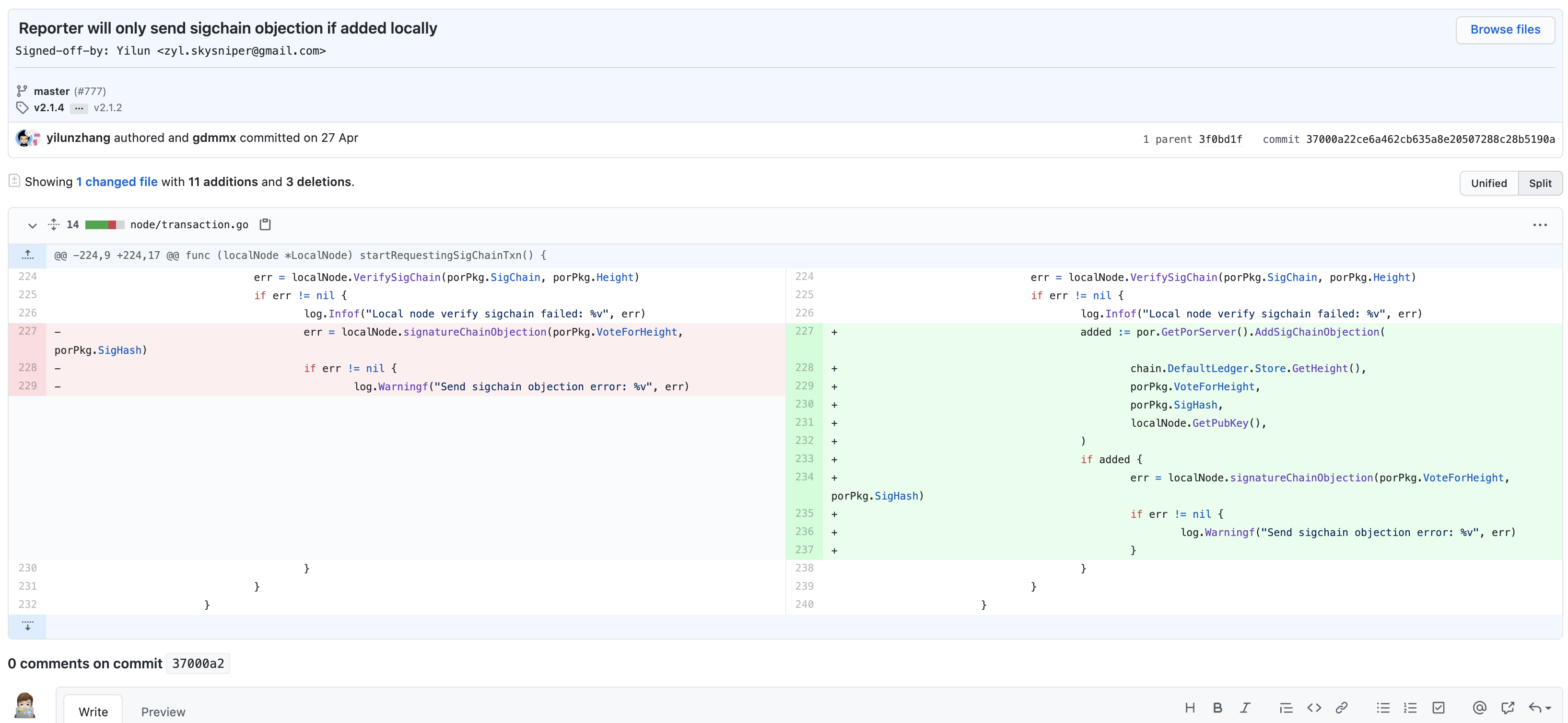Mention a user with @ icon
Screen dimensions: 1568x723
tap(1479, 708)
